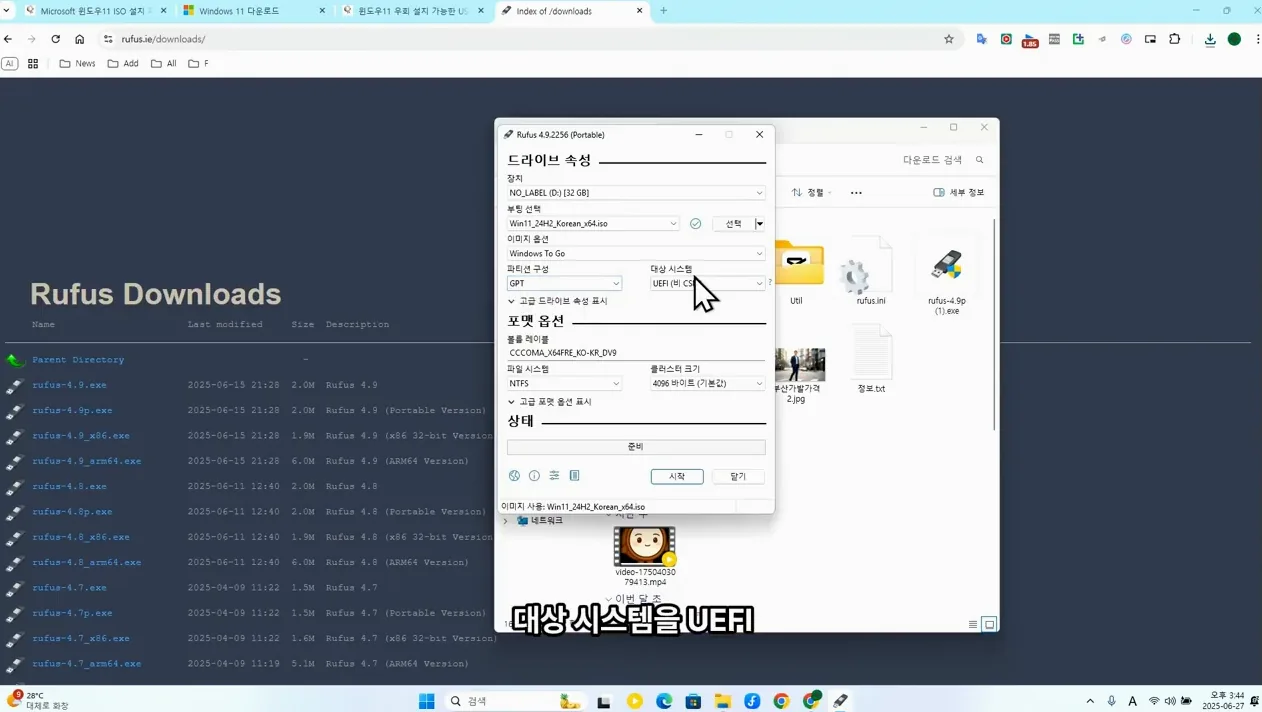1262x712 pixels.
Task: Open 선택 button split arrow
Action: [760, 224]
